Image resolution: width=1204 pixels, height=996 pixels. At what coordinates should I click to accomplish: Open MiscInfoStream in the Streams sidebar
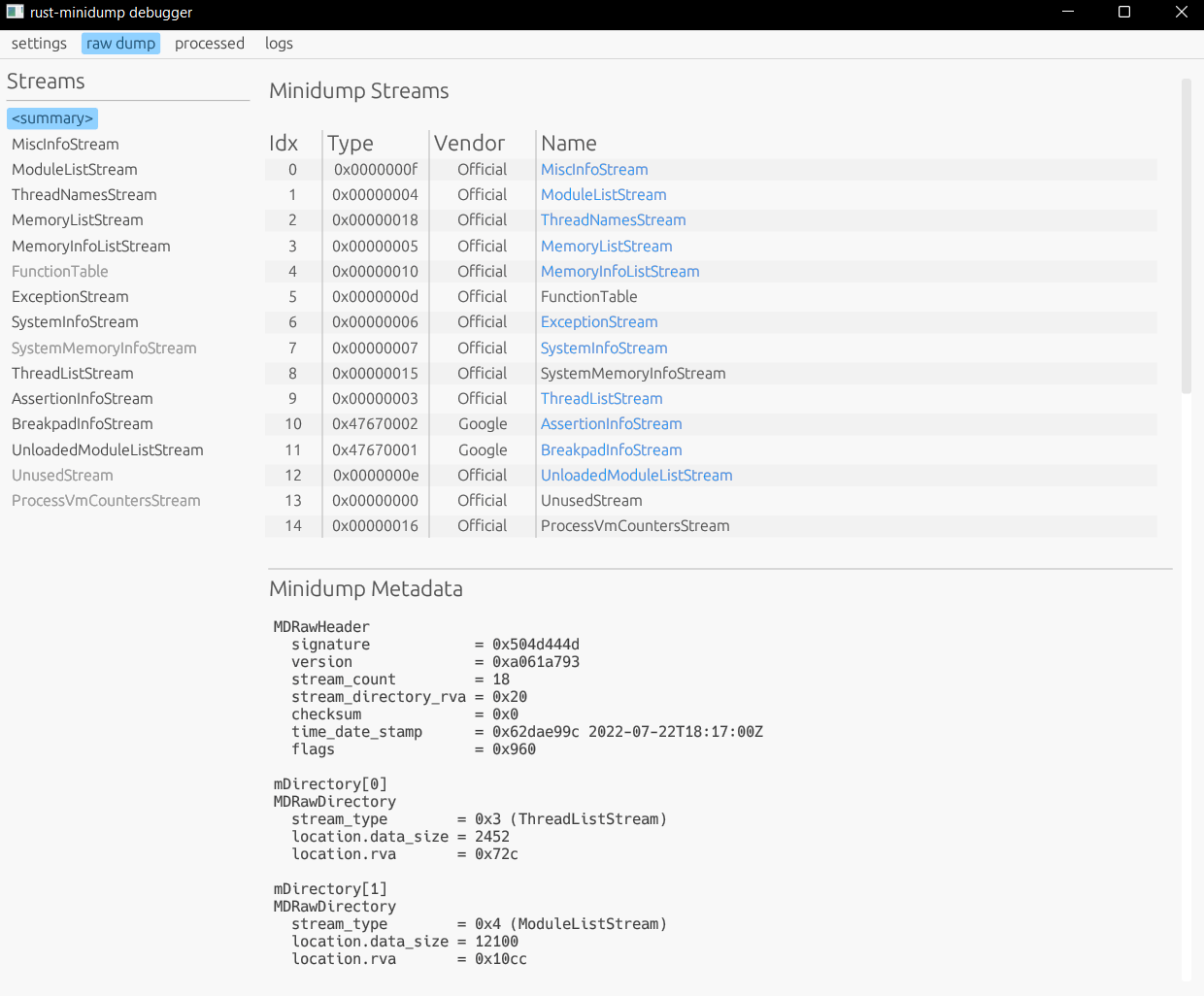pos(65,144)
